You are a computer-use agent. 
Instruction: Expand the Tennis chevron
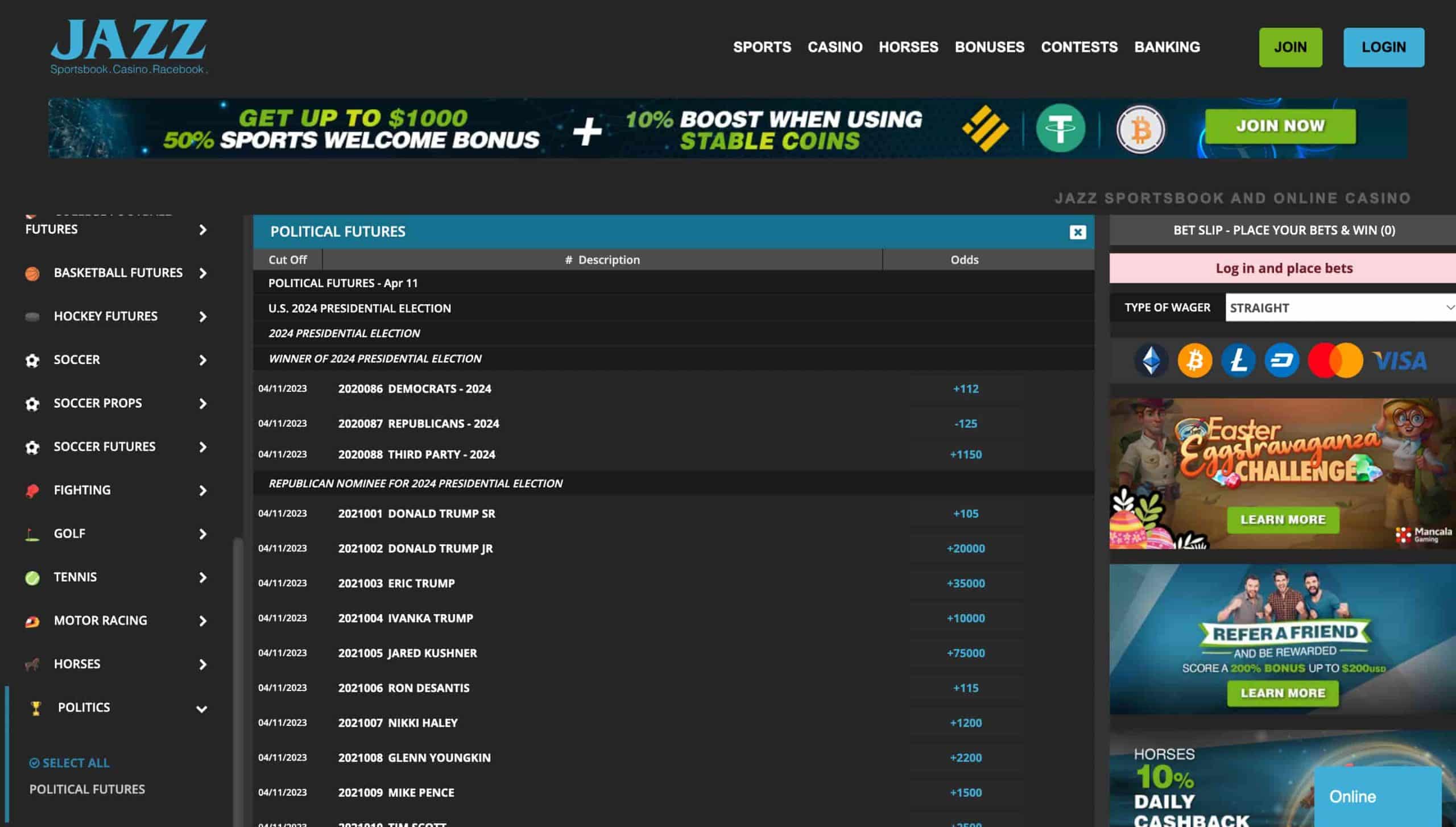tap(202, 578)
